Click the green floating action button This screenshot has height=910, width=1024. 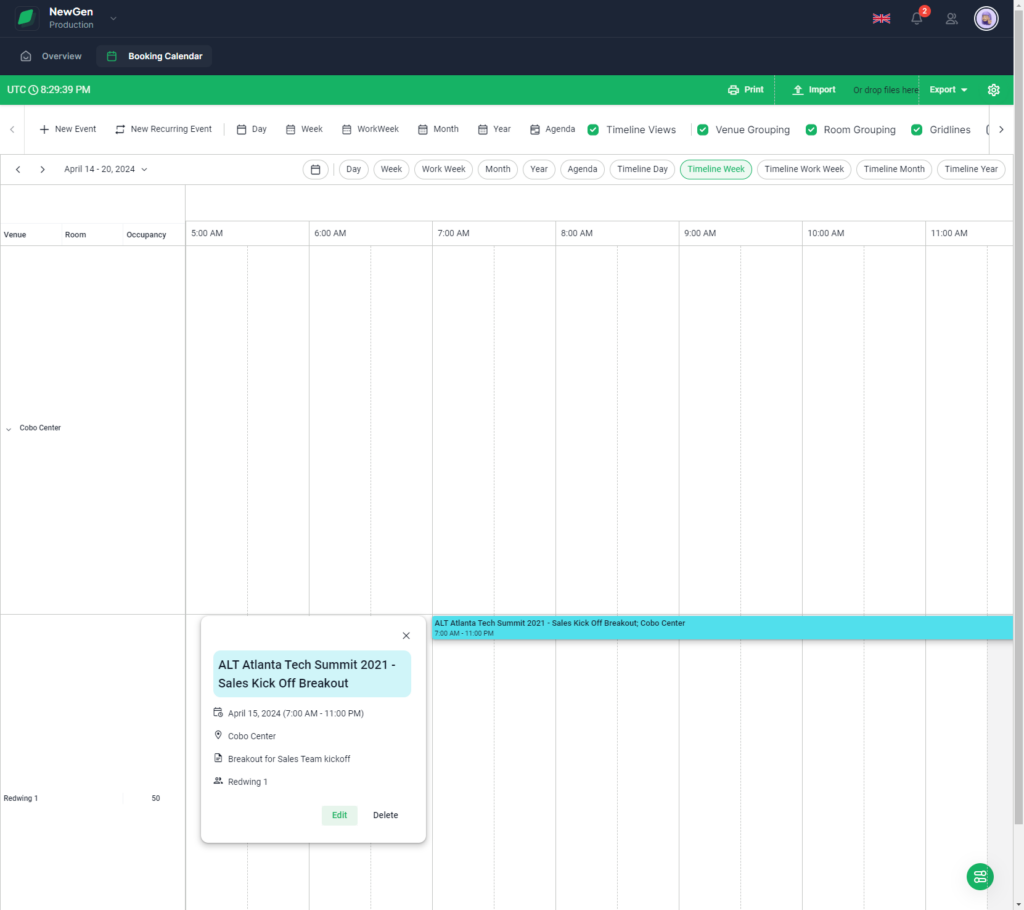979,876
